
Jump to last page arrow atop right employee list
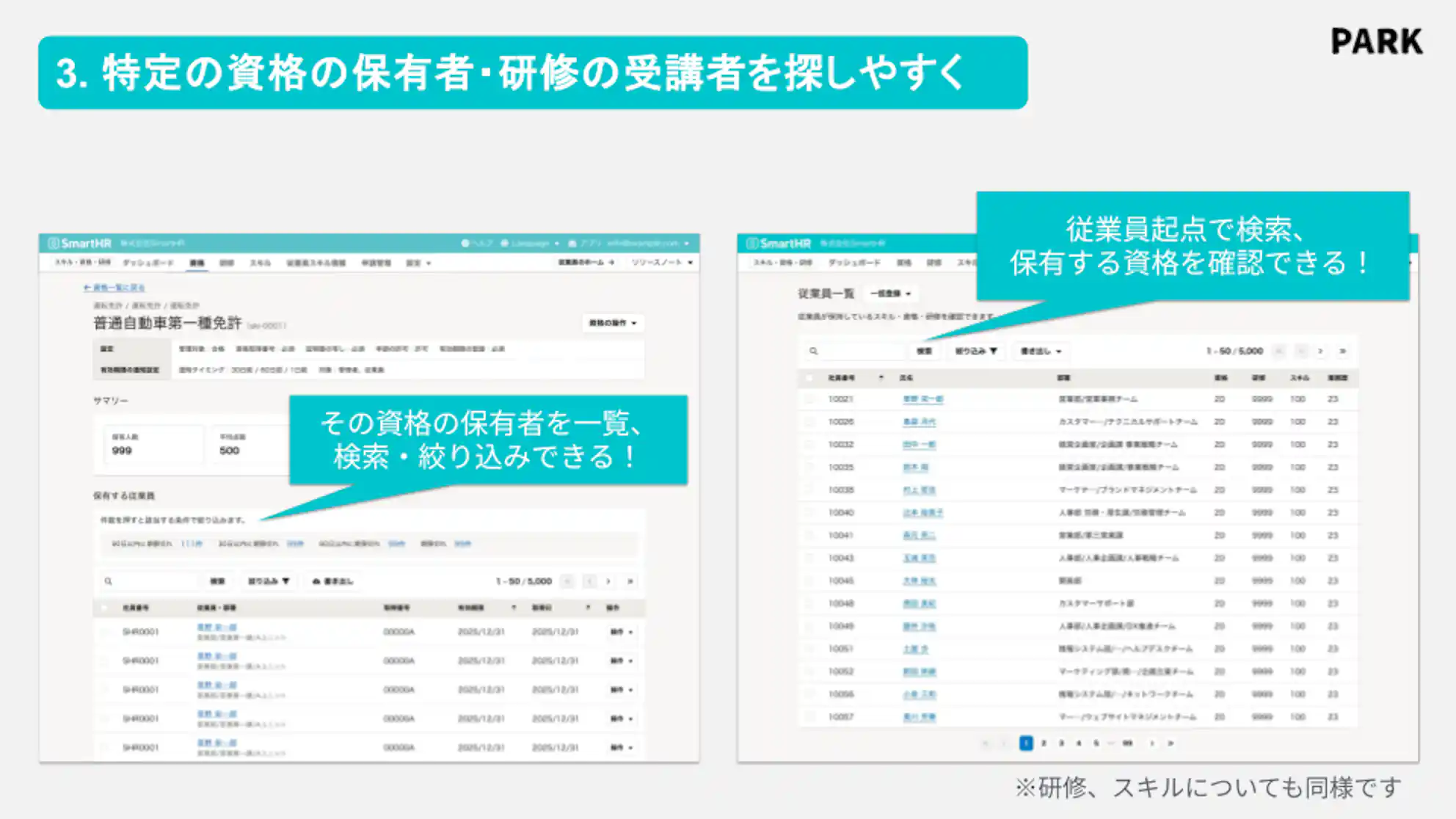click(1342, 351)
